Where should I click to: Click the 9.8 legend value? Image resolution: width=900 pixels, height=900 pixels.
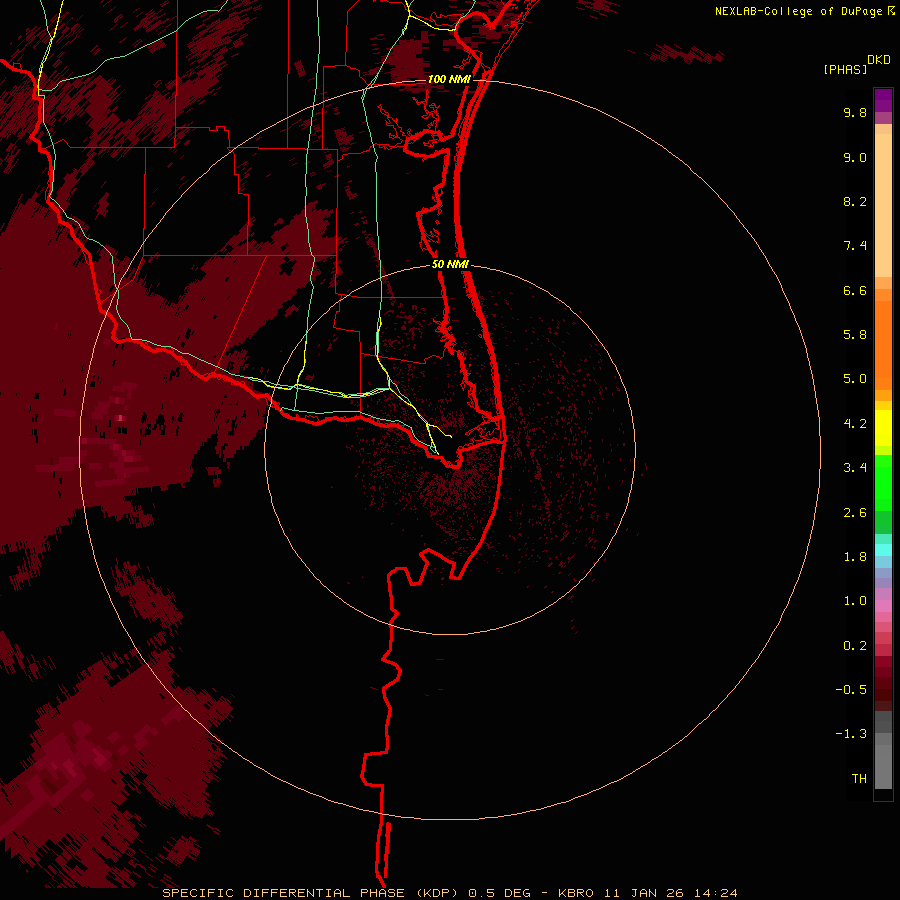pyautogui.click(x=855, y=112)
